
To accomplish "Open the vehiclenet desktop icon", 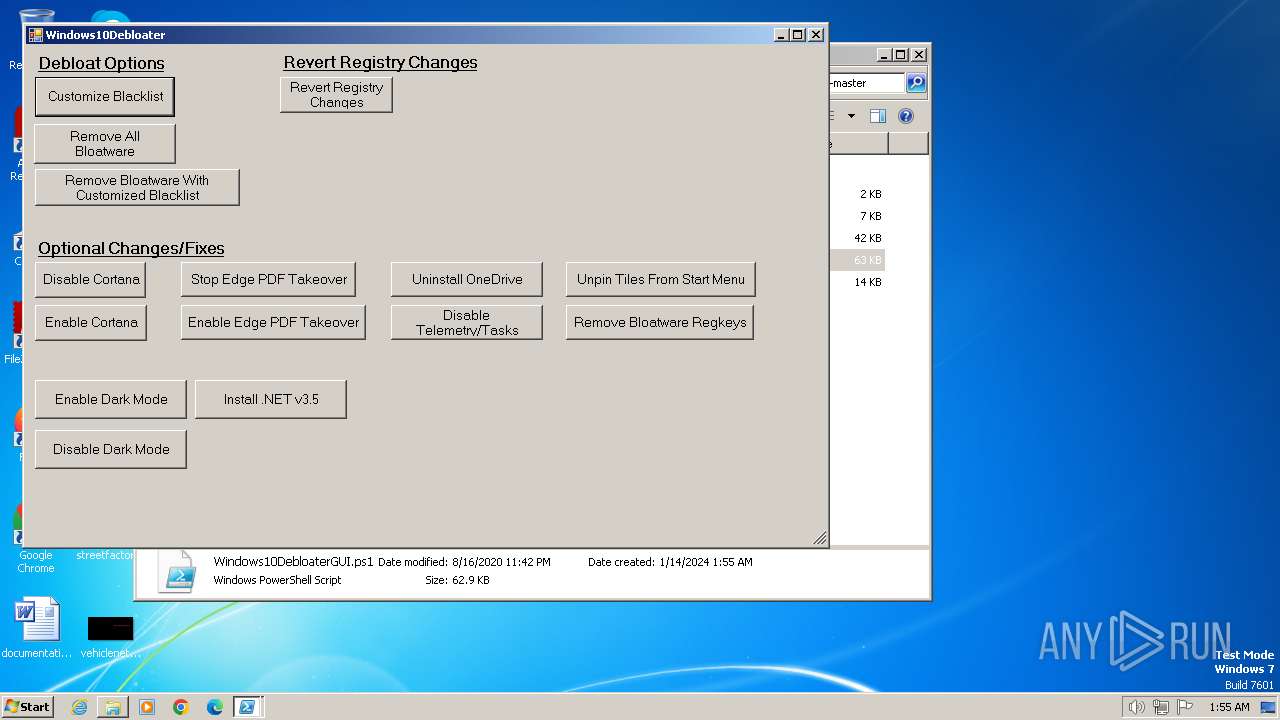I will [x=110, y=637].
